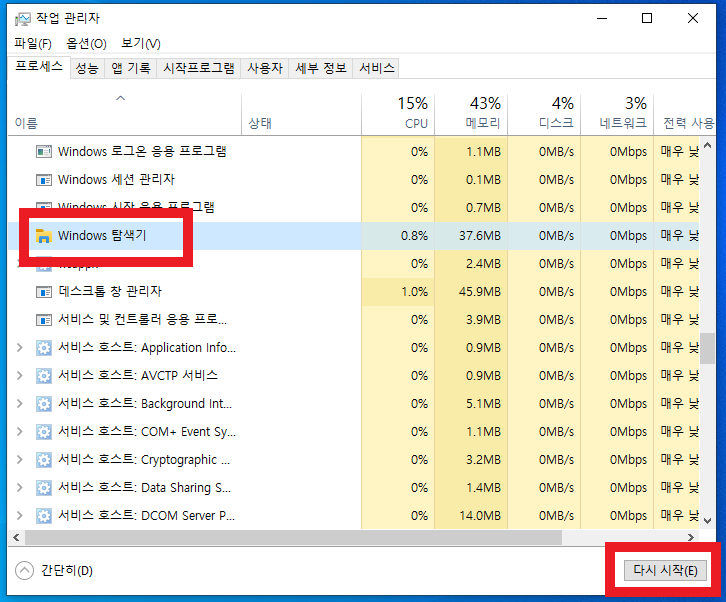Click the 0.8% CPU value
726x602 pixels.
(414, 236)
